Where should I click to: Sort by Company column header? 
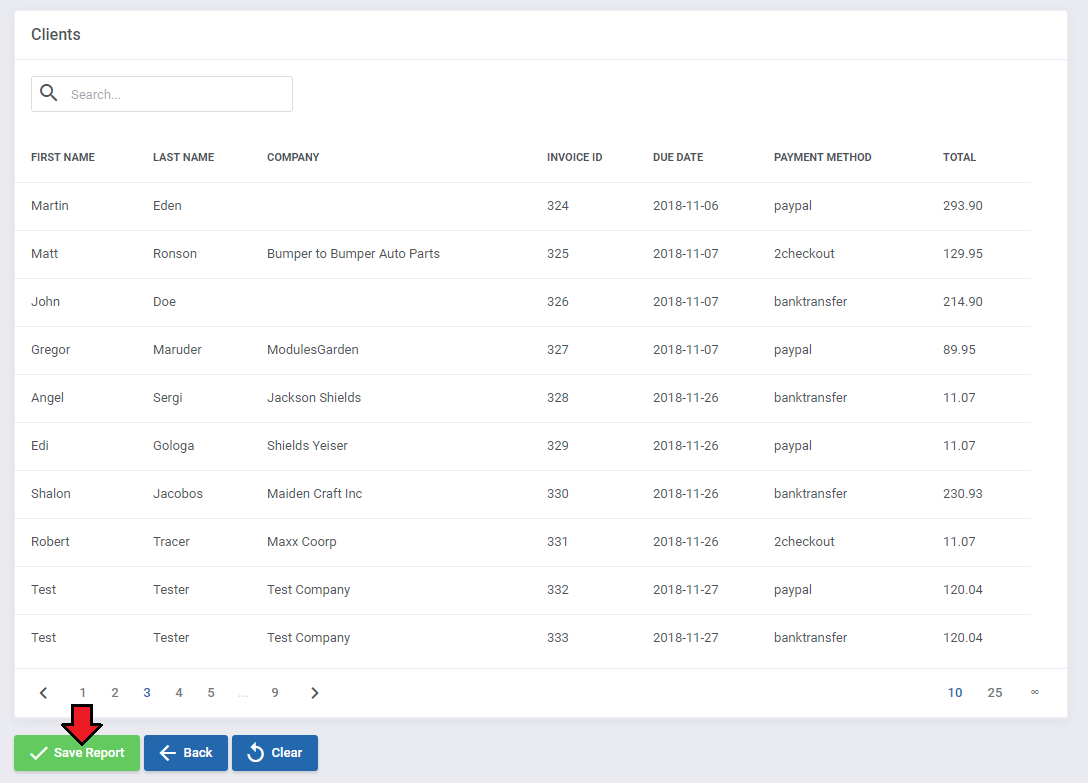click(294, 158)
